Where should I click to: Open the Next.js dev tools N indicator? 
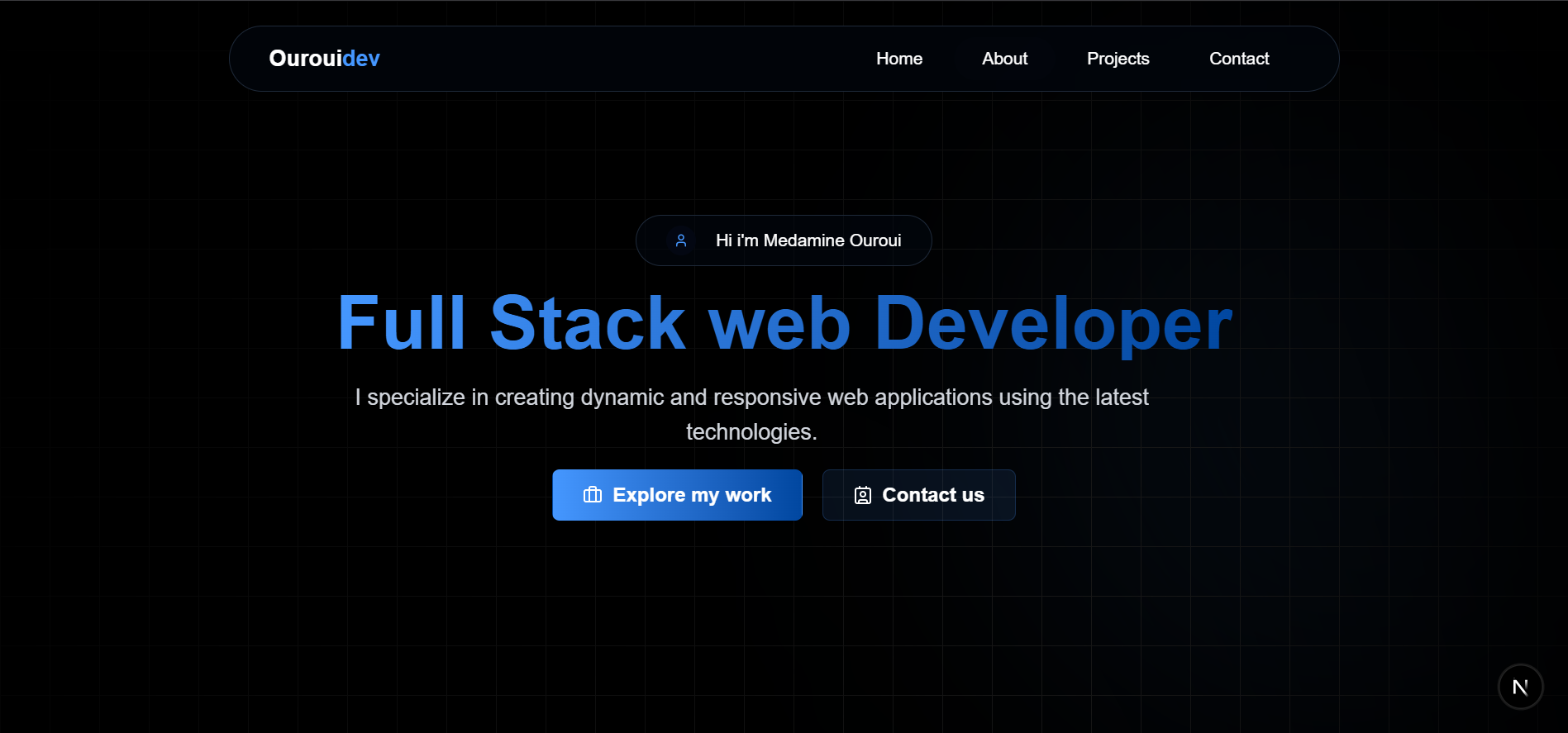[1519, 687]
